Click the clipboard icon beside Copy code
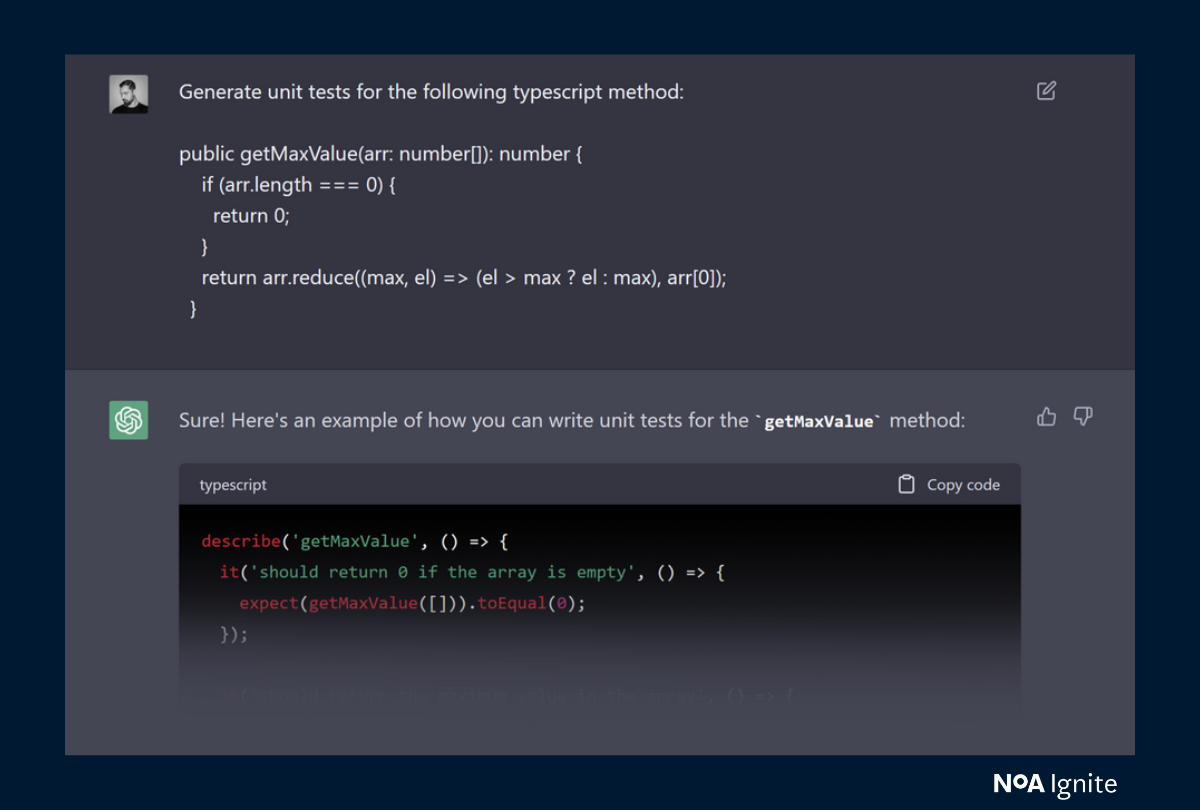 906,484
